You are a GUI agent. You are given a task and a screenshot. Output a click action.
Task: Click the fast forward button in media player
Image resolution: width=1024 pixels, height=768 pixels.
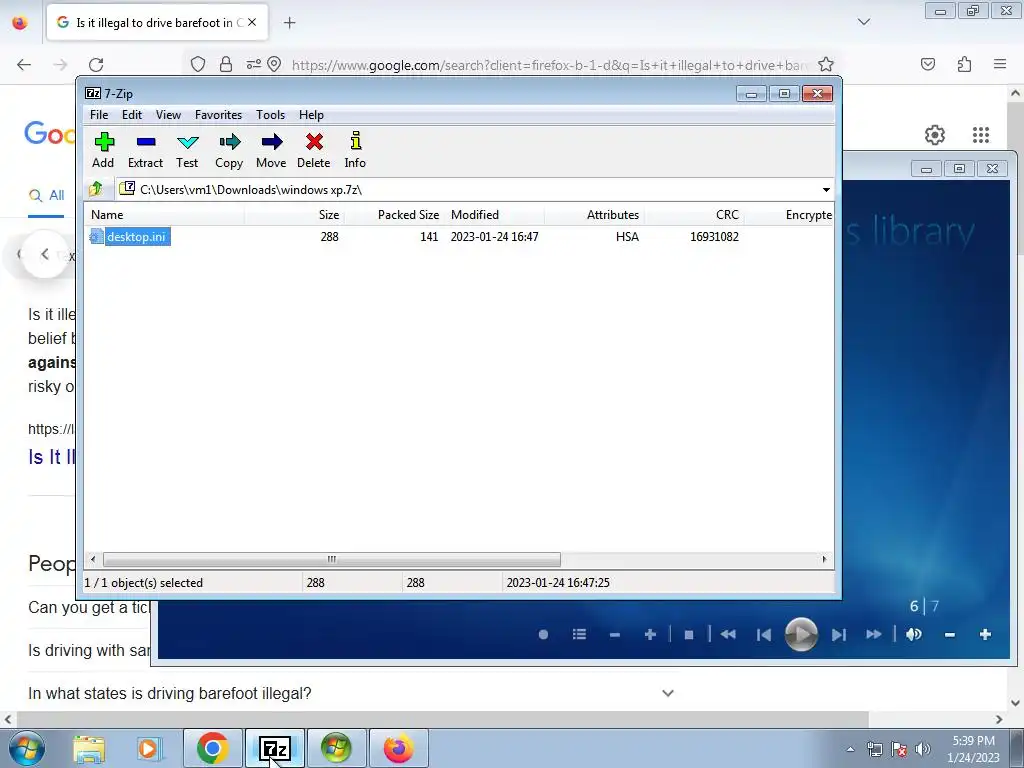[x=874, y=634]
